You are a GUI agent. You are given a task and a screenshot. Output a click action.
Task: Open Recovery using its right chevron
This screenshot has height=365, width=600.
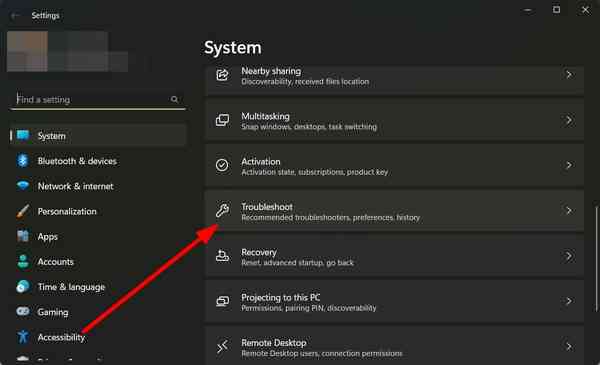[x=569, y=256]
